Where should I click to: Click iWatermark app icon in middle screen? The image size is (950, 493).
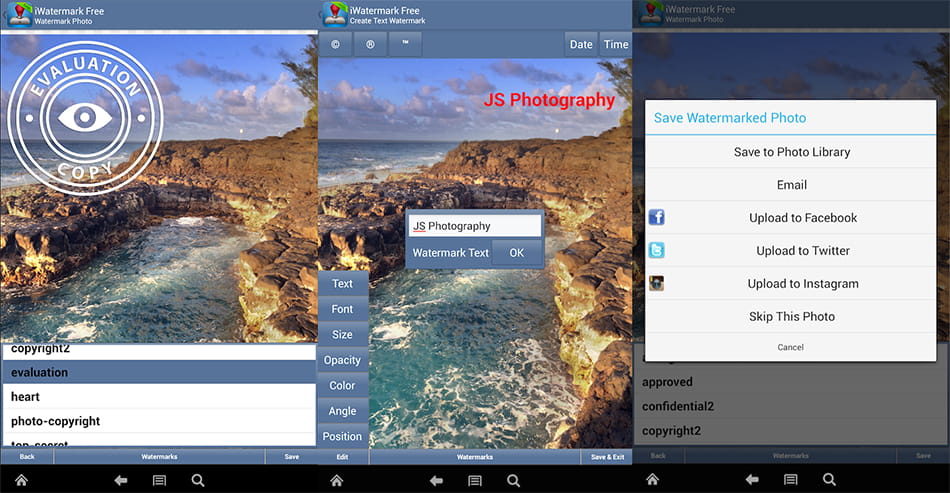[335, 15]
